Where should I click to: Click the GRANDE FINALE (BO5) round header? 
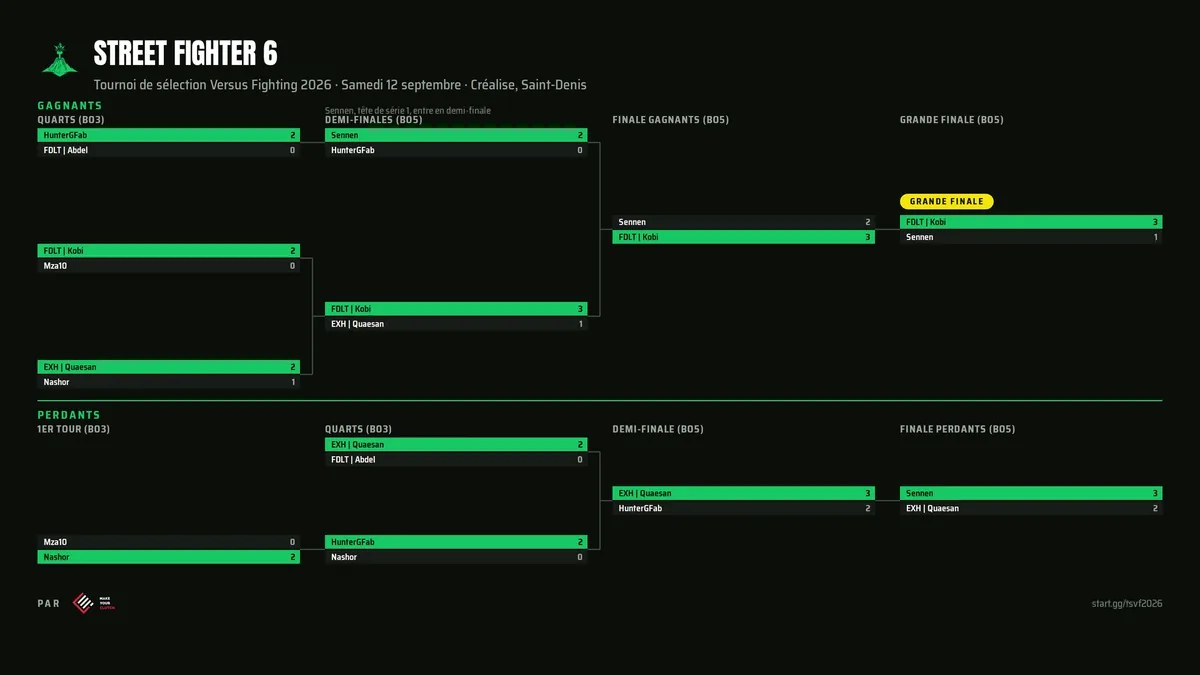pyautogui.click(x=951, y=120)
